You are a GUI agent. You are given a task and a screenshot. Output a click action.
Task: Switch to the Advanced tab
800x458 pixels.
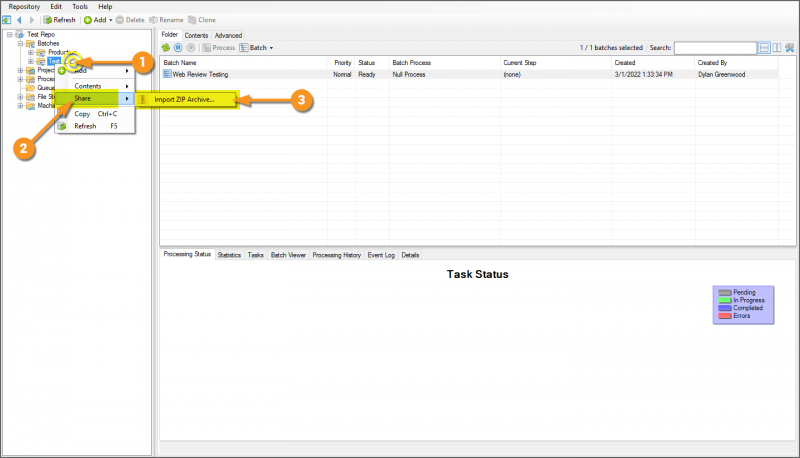[x=228, y=35]
